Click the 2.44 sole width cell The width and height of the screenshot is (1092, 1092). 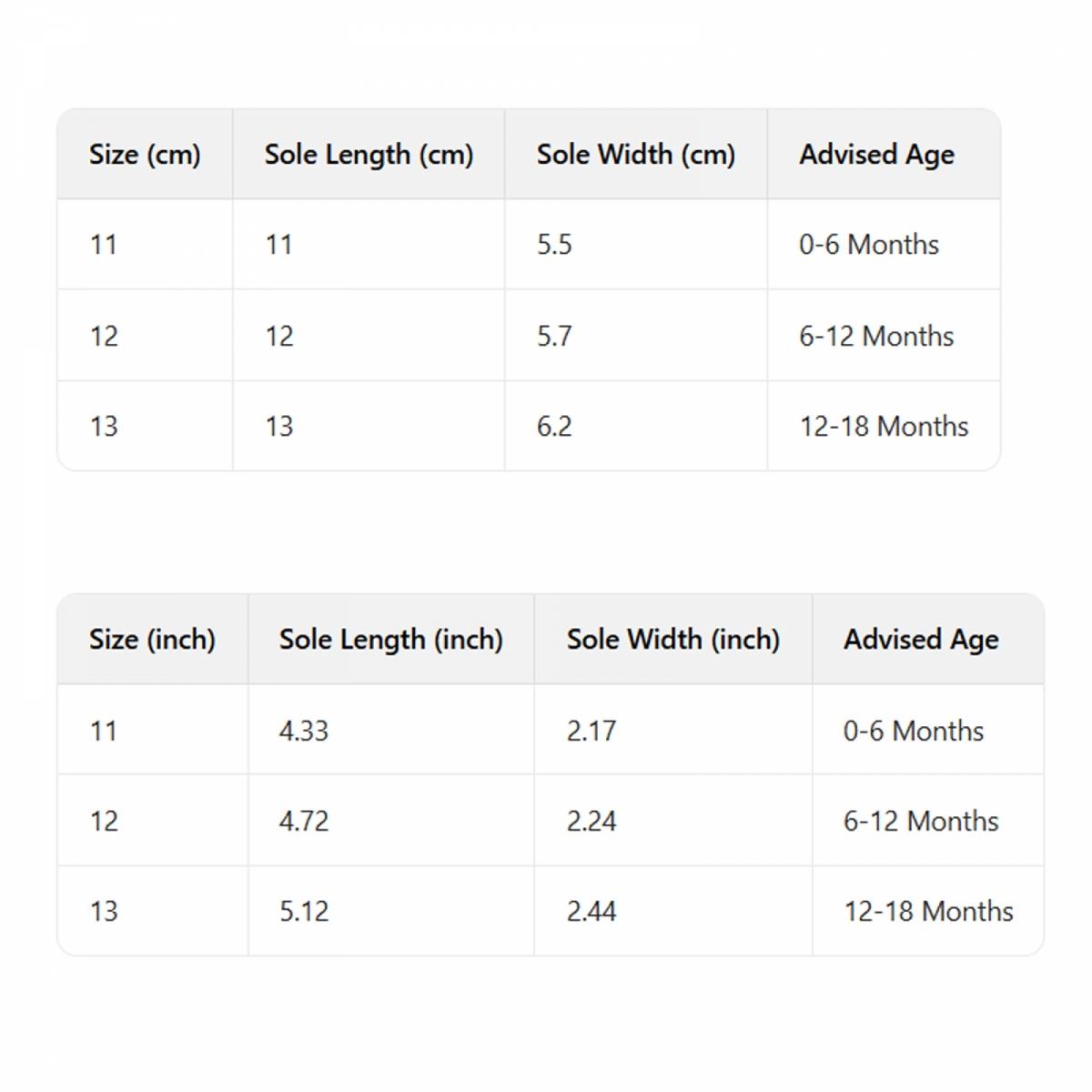pyautogui.click(x=591, y=911)
